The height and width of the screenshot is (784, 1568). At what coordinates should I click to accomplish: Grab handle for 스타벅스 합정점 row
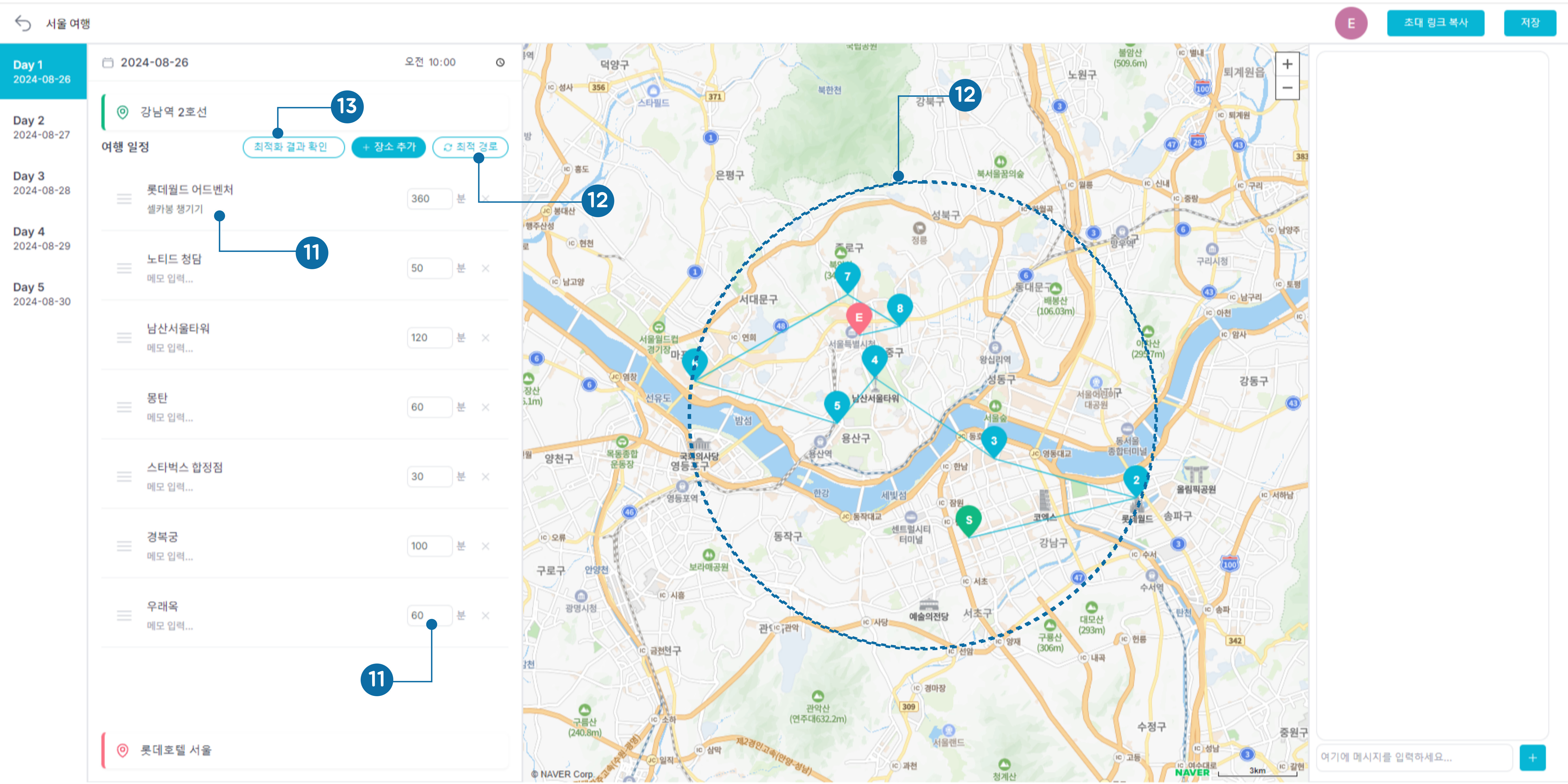point(124,477)
